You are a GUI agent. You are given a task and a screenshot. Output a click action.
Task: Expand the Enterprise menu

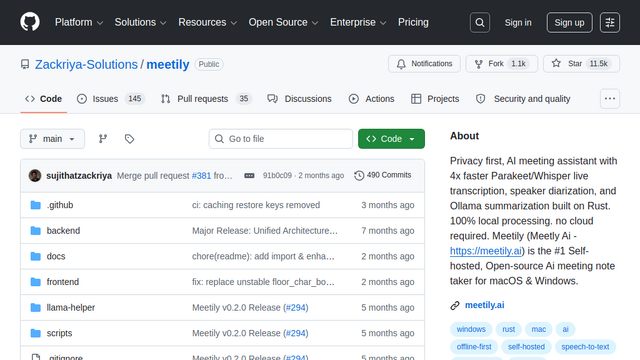(358, 22)
